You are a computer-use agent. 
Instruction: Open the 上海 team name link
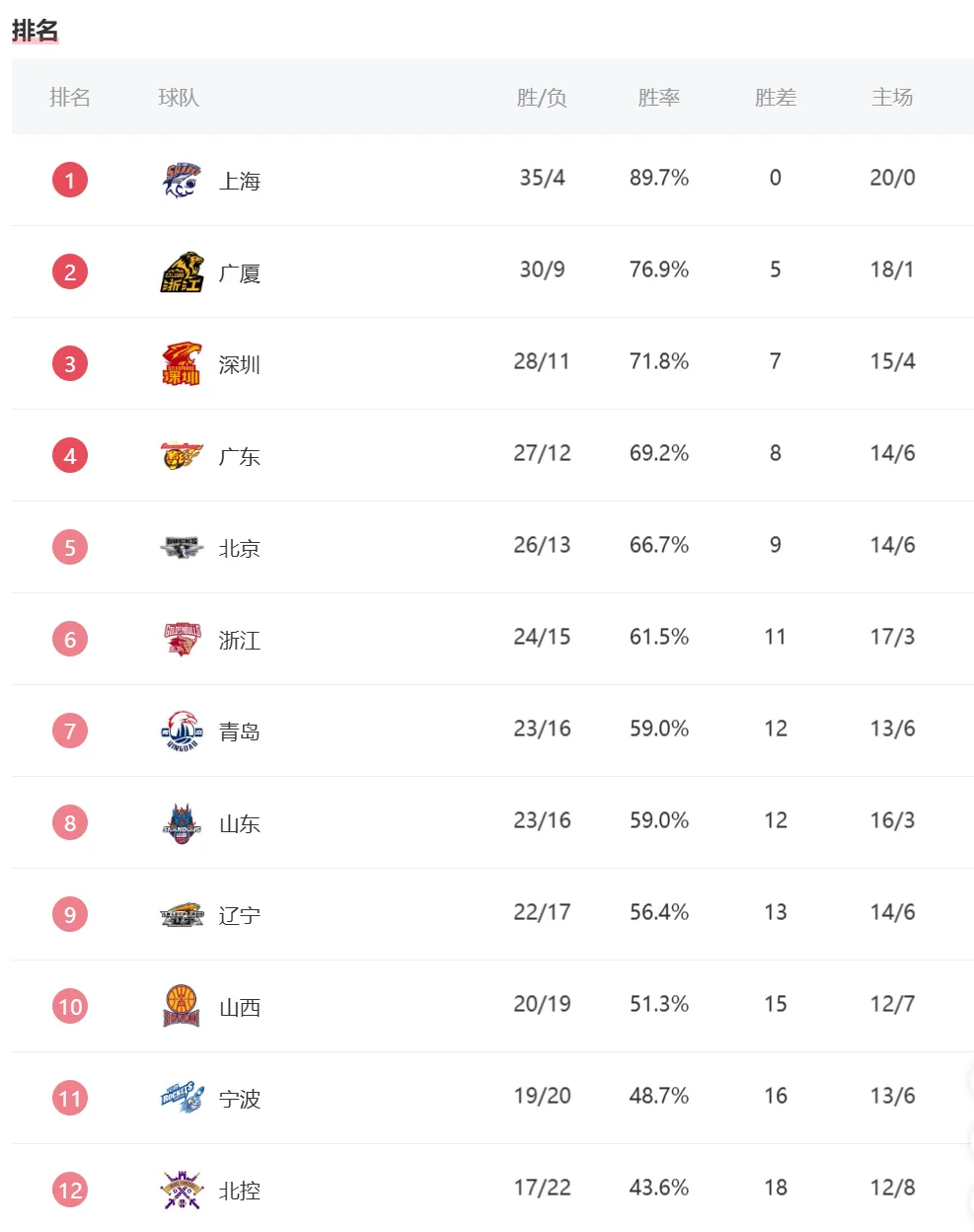(240, 181)
